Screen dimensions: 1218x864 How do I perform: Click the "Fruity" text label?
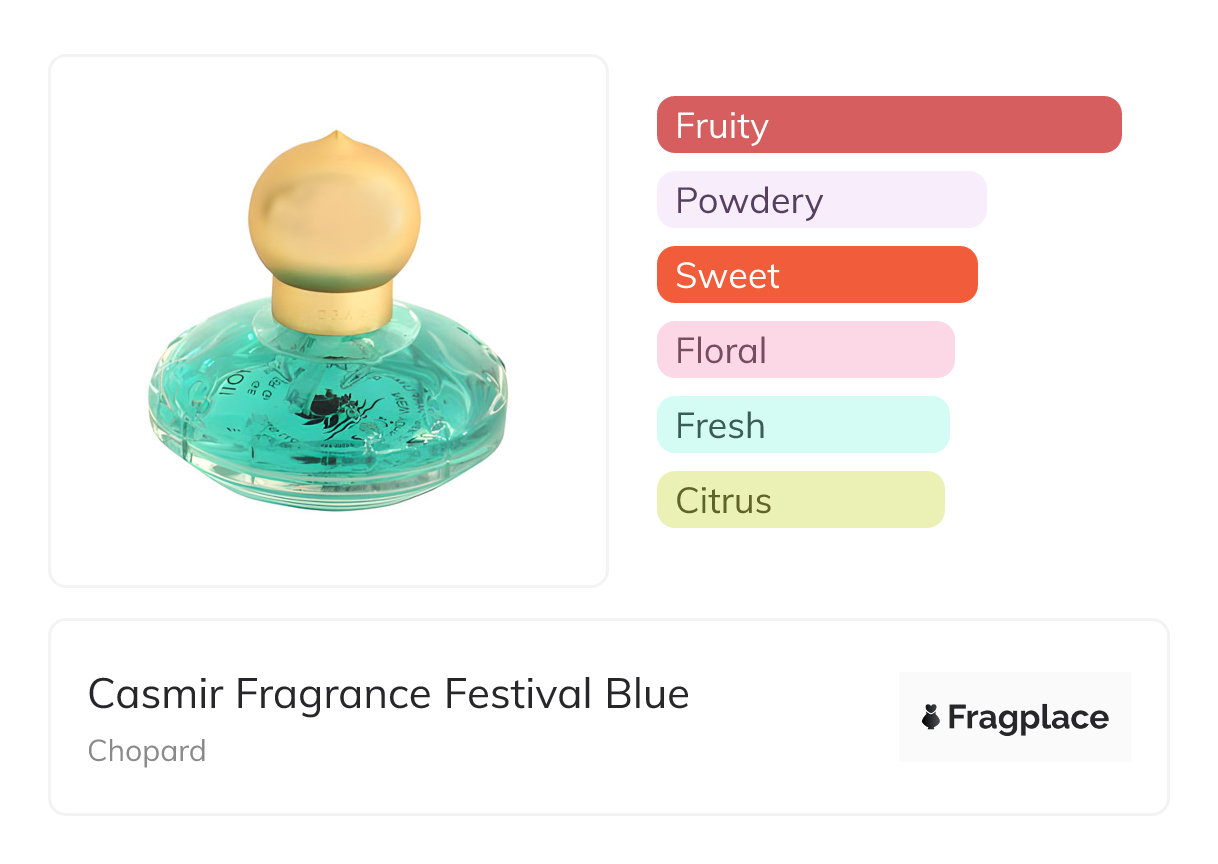point(722,125)
